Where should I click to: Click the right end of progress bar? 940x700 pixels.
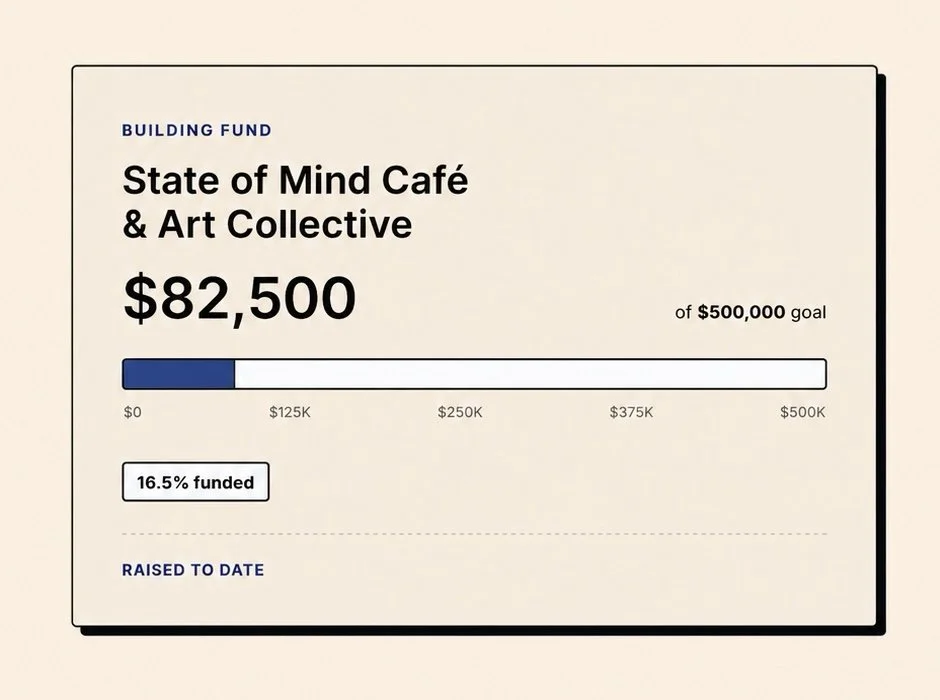click(822, 374)
